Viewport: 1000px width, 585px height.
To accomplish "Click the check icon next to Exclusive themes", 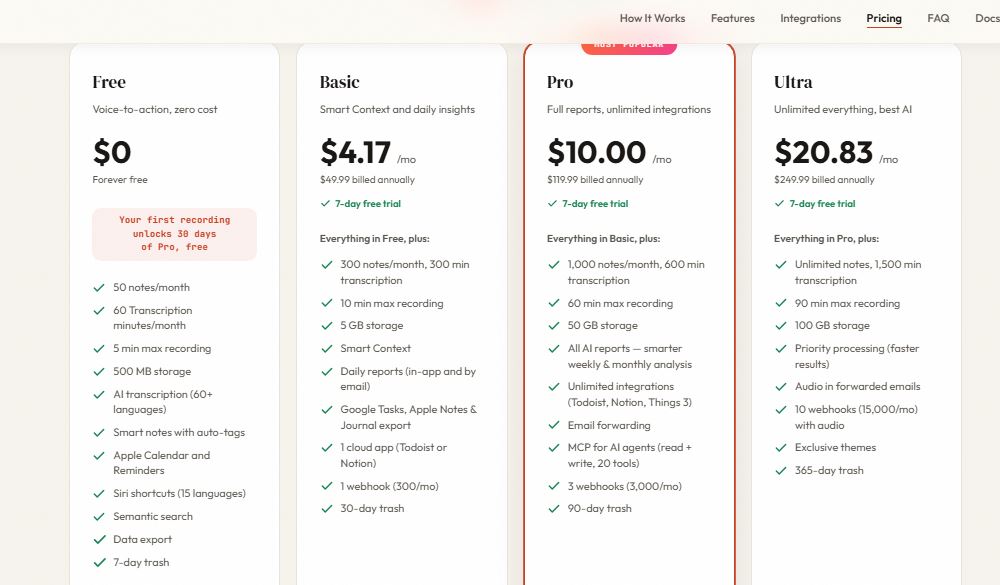I will coord(781,448).
